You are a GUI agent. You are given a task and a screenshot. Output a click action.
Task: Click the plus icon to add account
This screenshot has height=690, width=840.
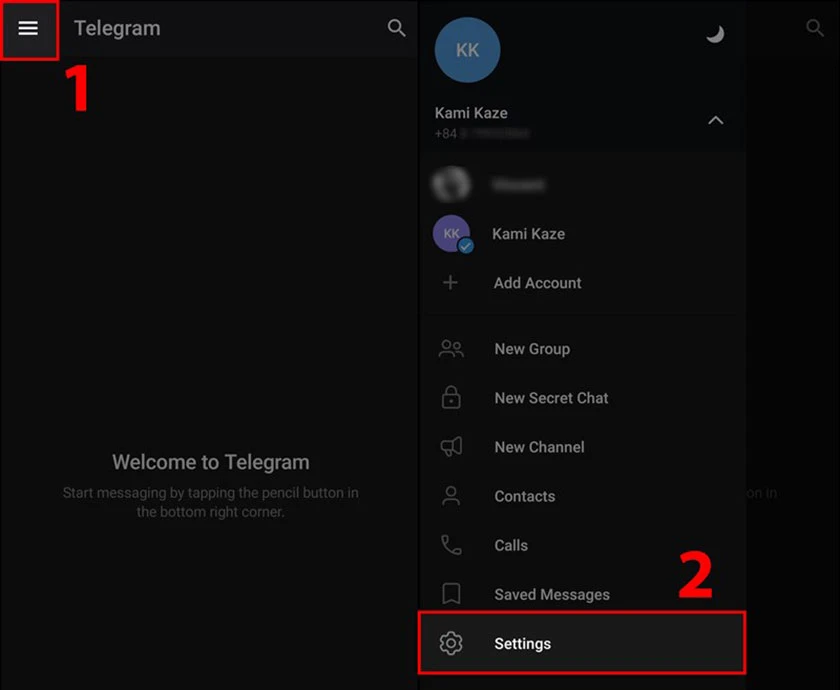coord(451,283)
